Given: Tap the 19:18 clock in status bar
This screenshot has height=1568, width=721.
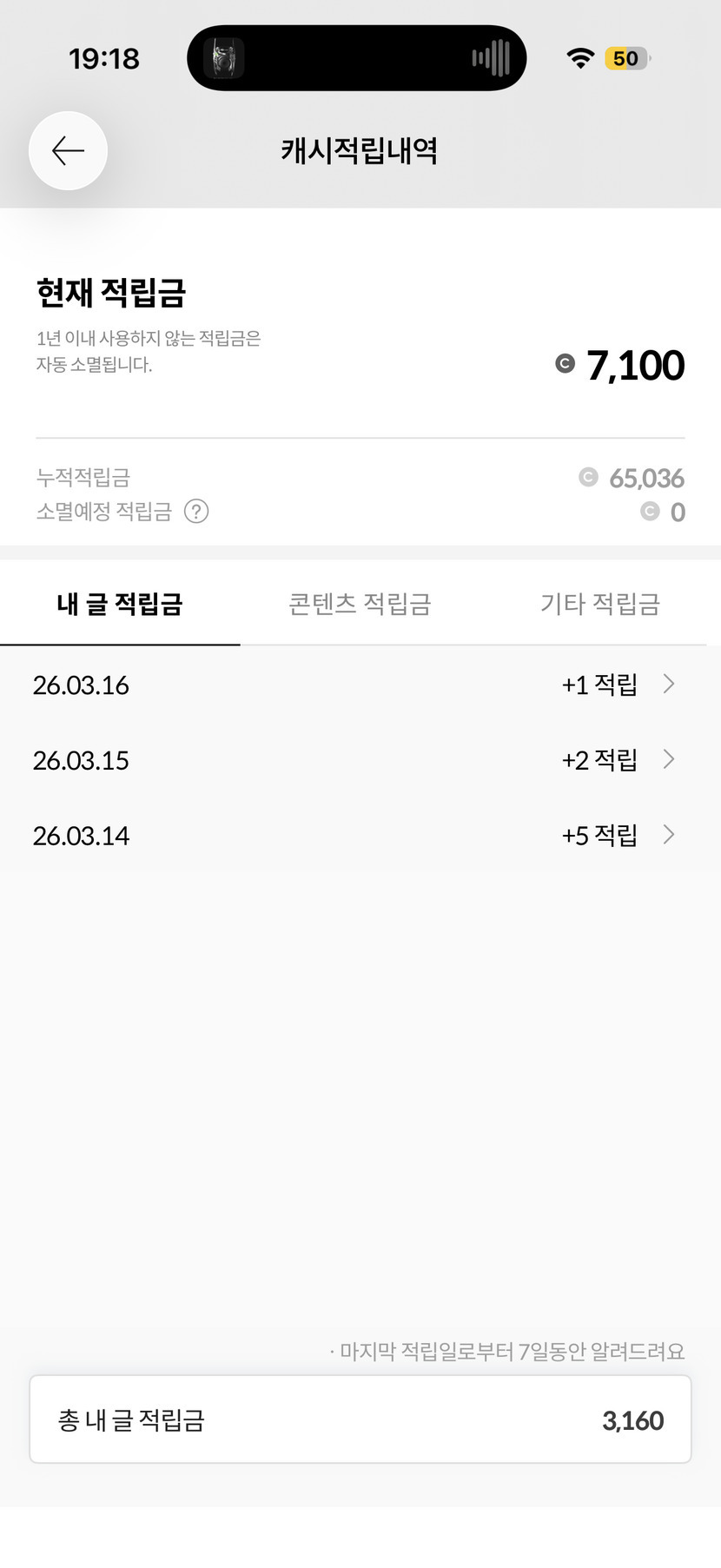Looking at the screenshot, I should pyautogui.click(x=104, y=58).
